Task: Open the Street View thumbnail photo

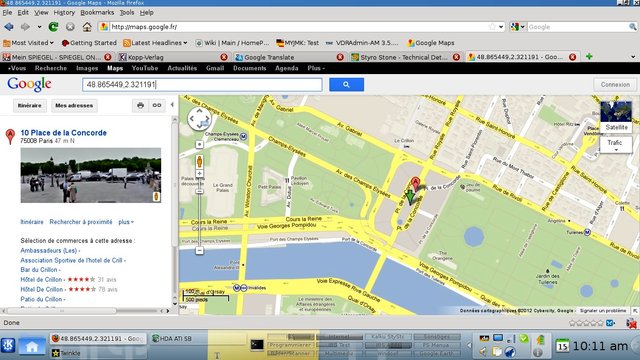Action: pyautogui.click(x=91, y=176)
